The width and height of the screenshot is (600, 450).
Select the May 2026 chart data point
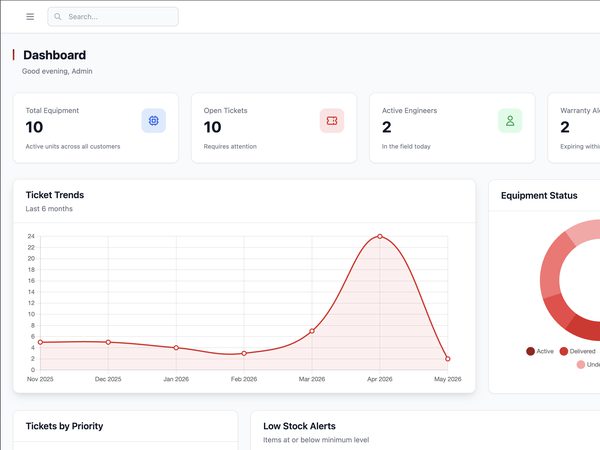(448, 359)
